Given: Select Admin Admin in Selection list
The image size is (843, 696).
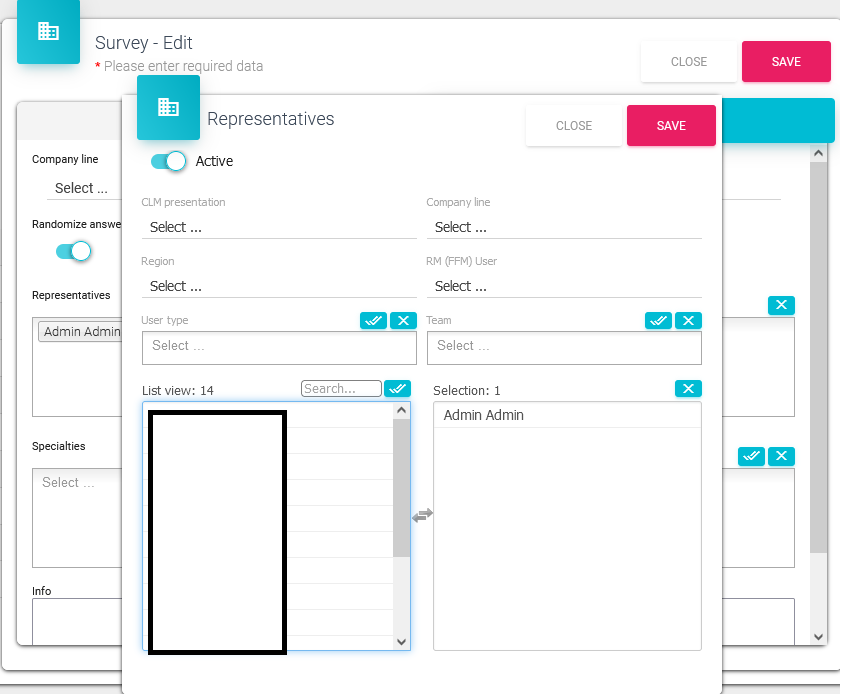Looking at the screenshot, I should 484,415.
